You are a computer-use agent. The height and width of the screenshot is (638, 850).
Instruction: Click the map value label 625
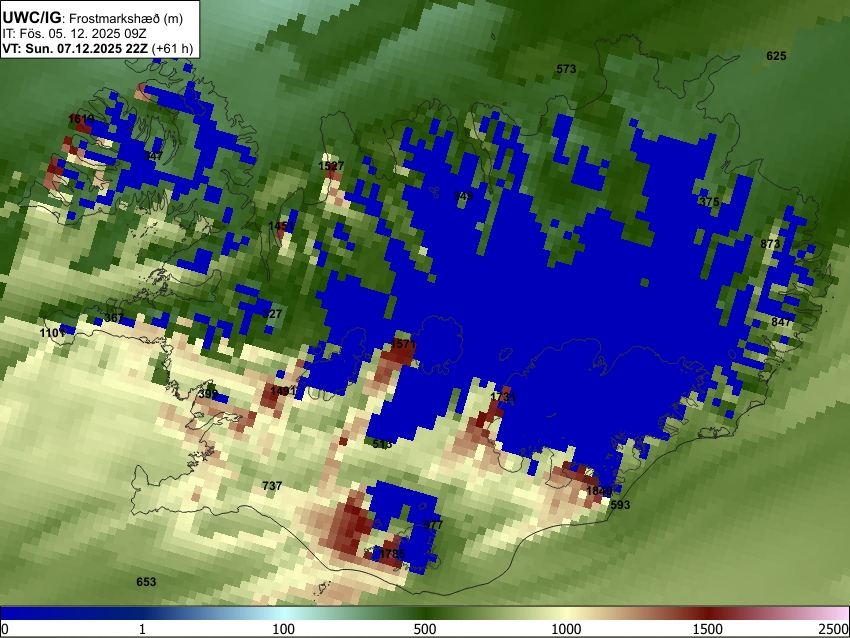point(776,56)
